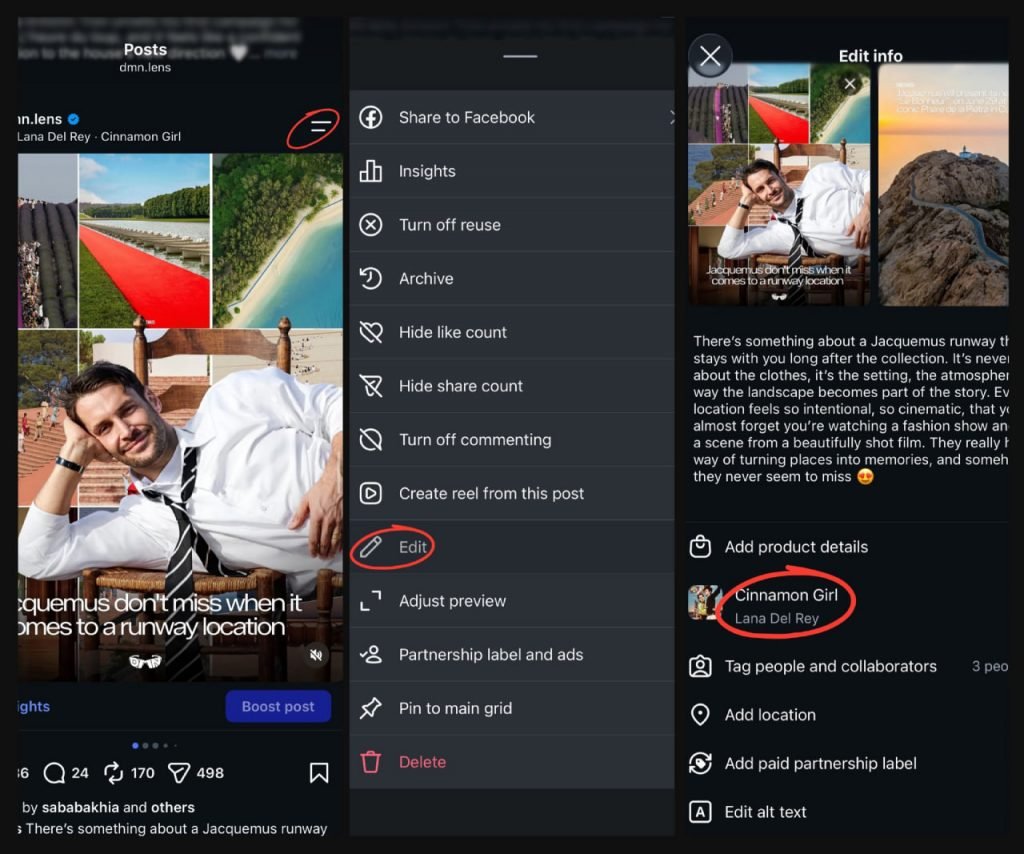Tap the location pin icon
Image resolution: width=1024 pixels, height=854 pixels.
(x=700, y=715)
